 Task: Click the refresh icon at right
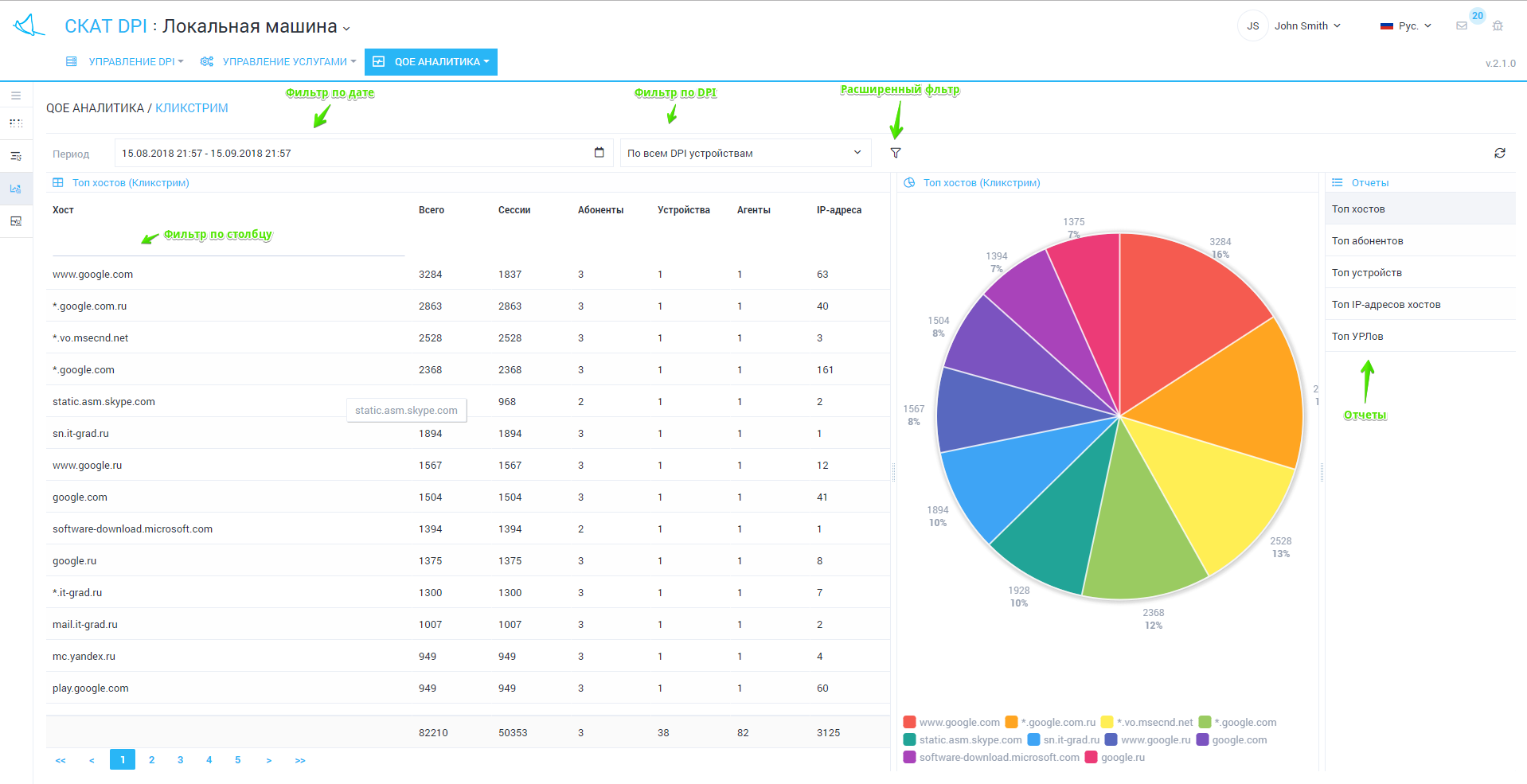click(1500, 153)
